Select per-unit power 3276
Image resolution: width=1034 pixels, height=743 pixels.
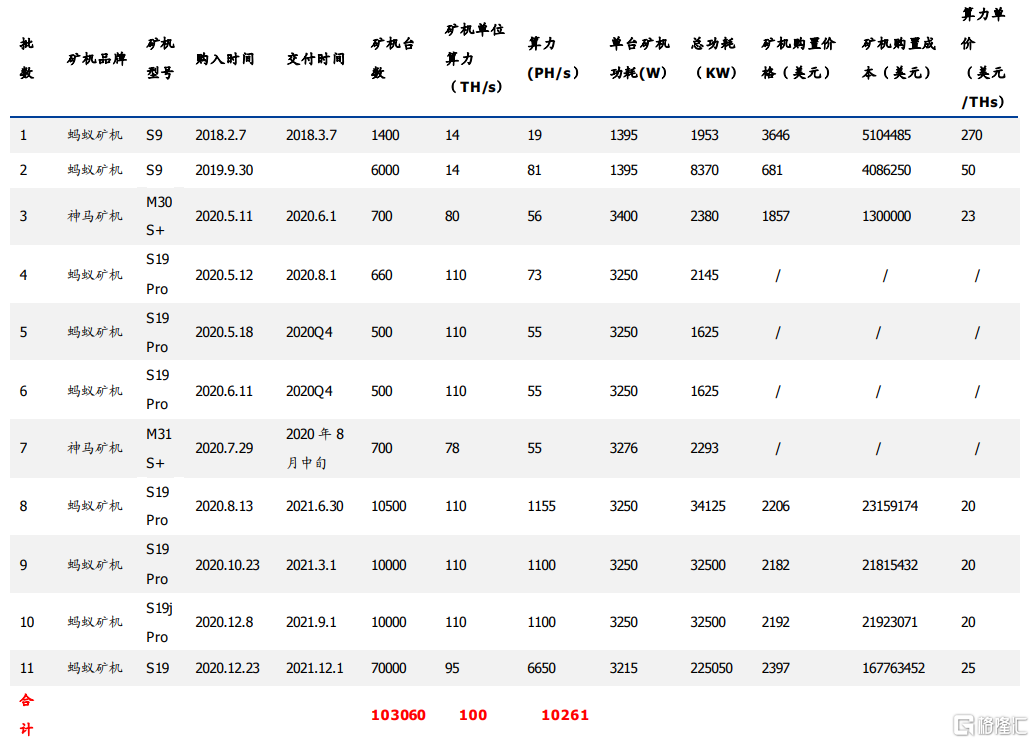click(x=624, y=448)
